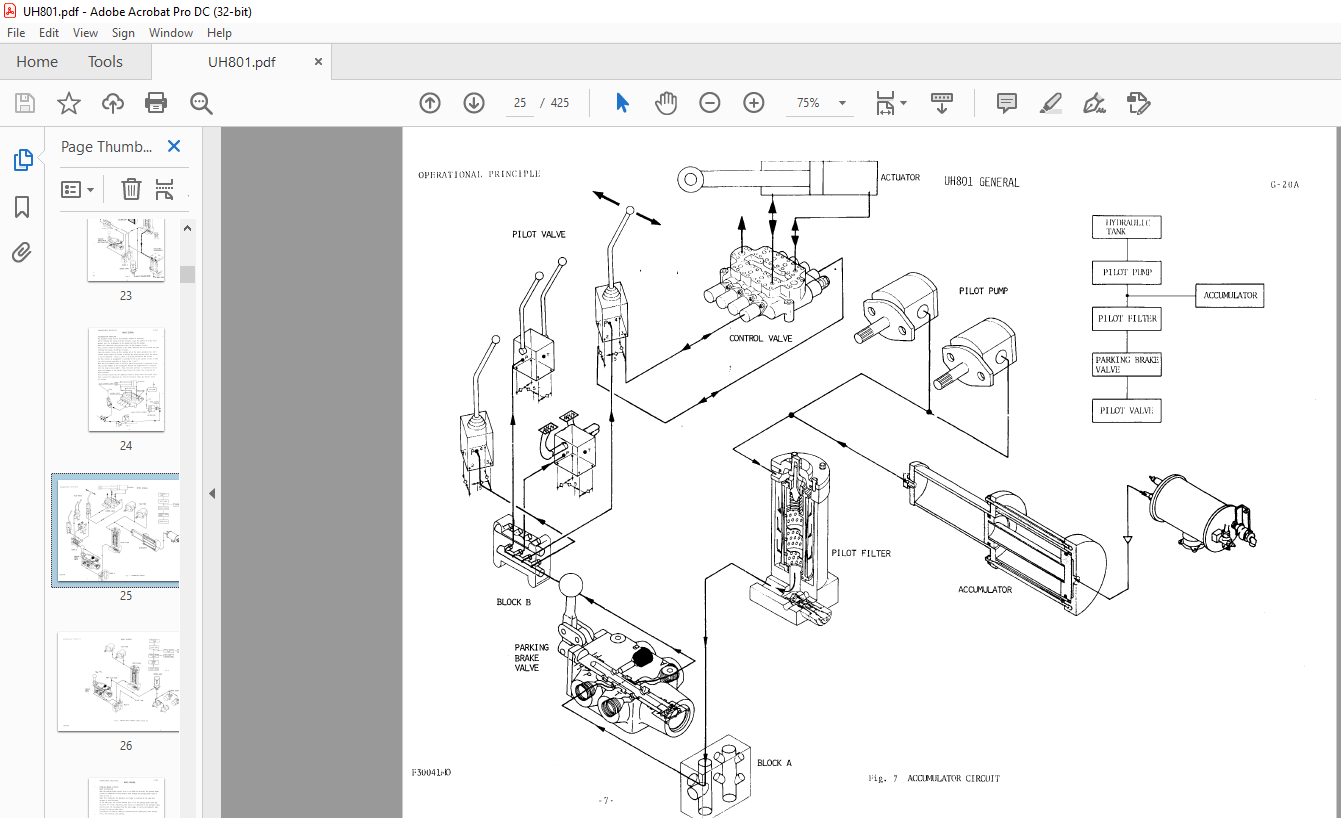Click the thumbnail panel scrollbar
Viewport: 1341px width, 818px height.
click(x=188, y=275)
